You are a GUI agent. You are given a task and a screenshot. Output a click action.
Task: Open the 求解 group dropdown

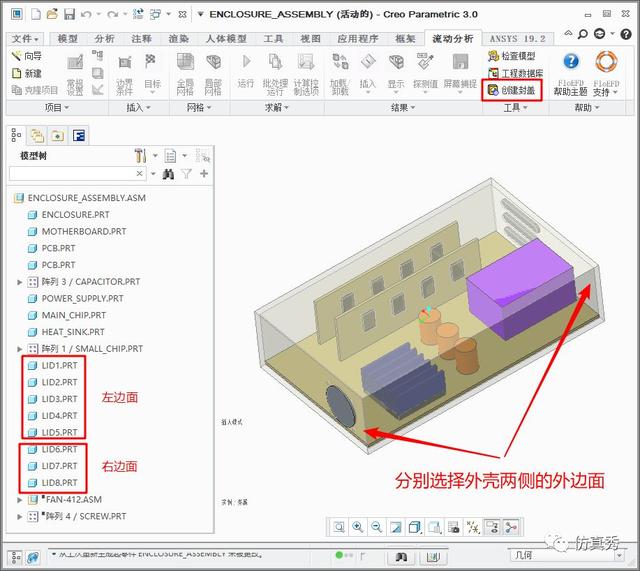[x=277, y=108]
